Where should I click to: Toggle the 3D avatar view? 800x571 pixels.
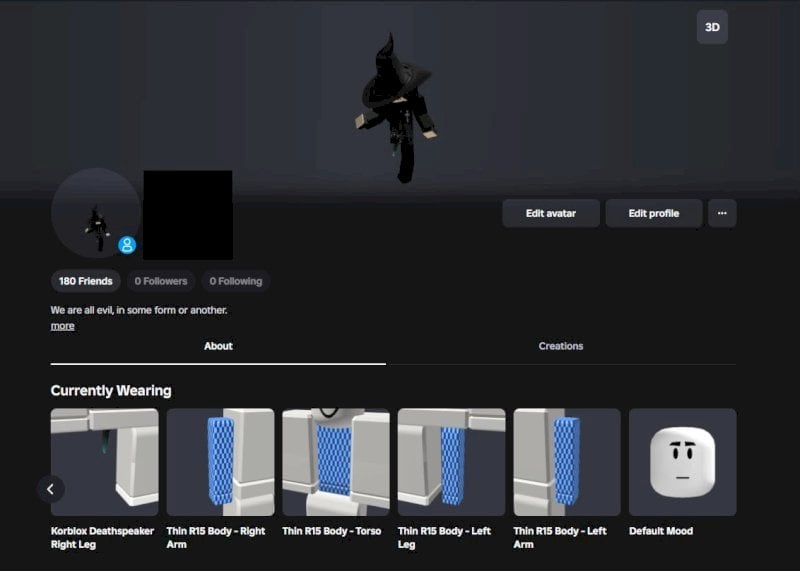point(712,27)
